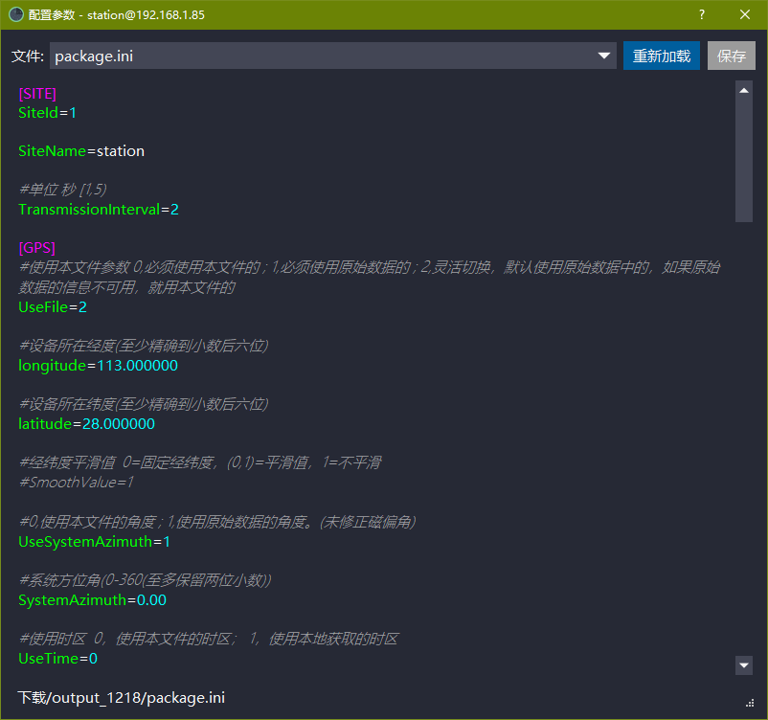Click the [SITE] section header
The height and width of the screenshot is (720, 768).
[x=37, y=94]
